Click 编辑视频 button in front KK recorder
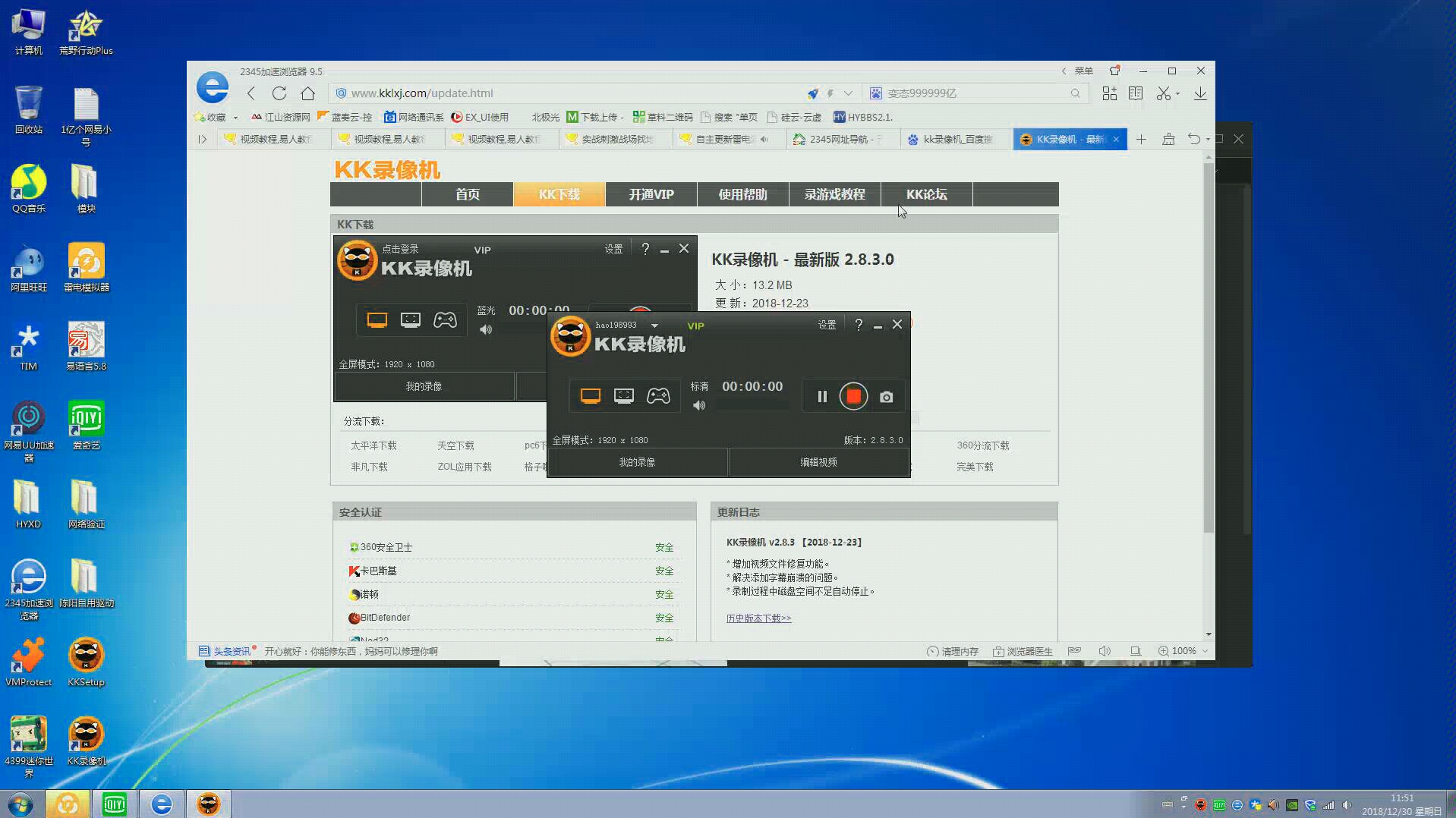The width and height of the screenshot is (1456, 818). [818, 462]
